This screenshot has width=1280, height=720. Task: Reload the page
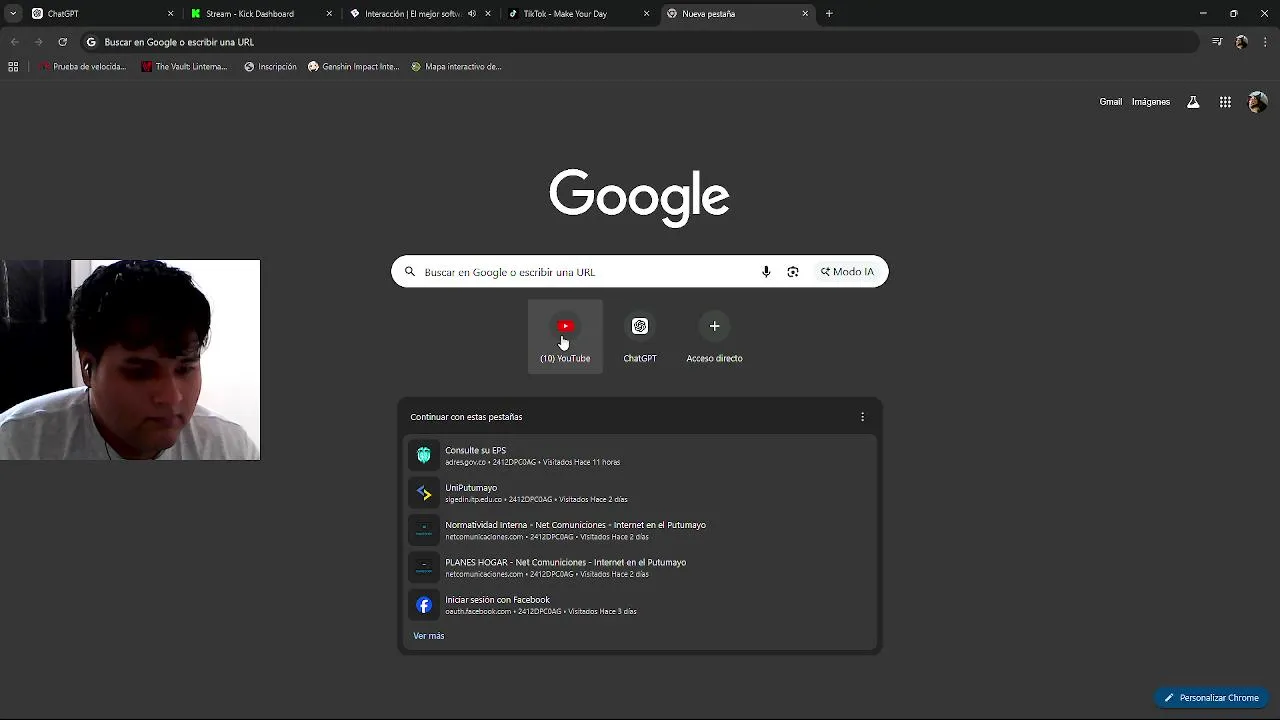coord(62,42)
